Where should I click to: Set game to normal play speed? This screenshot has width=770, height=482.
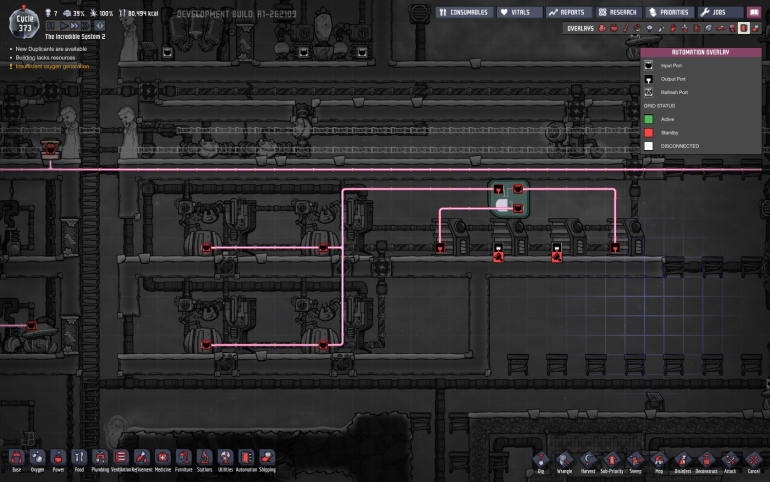pos(63,26)
